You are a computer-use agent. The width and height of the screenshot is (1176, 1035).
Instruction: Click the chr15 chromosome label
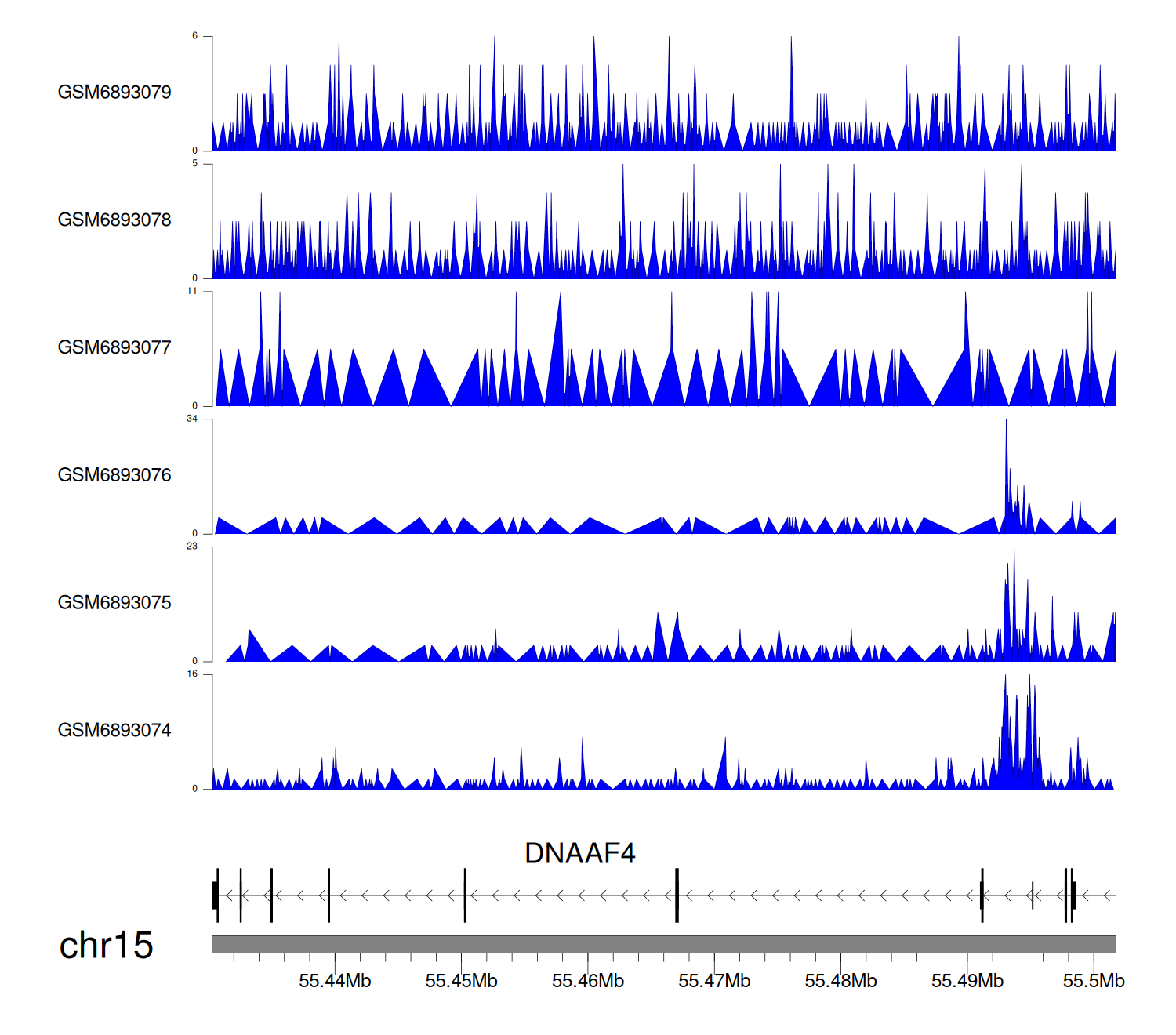(106, 946)
